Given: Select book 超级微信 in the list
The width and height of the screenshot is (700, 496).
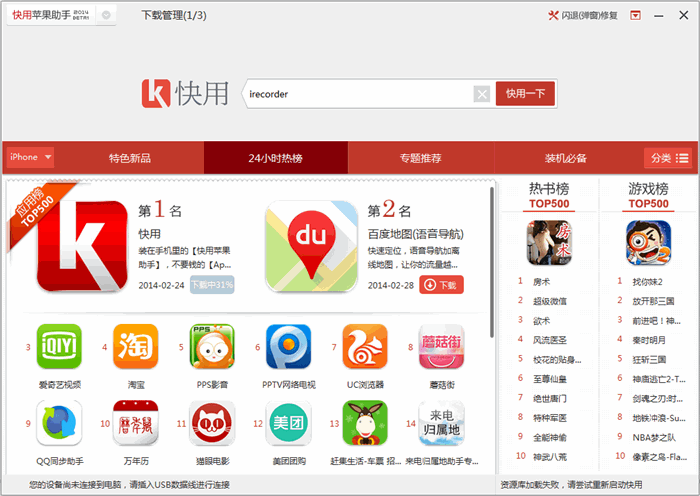Looking at the screenshot, I should coord(550,301).
